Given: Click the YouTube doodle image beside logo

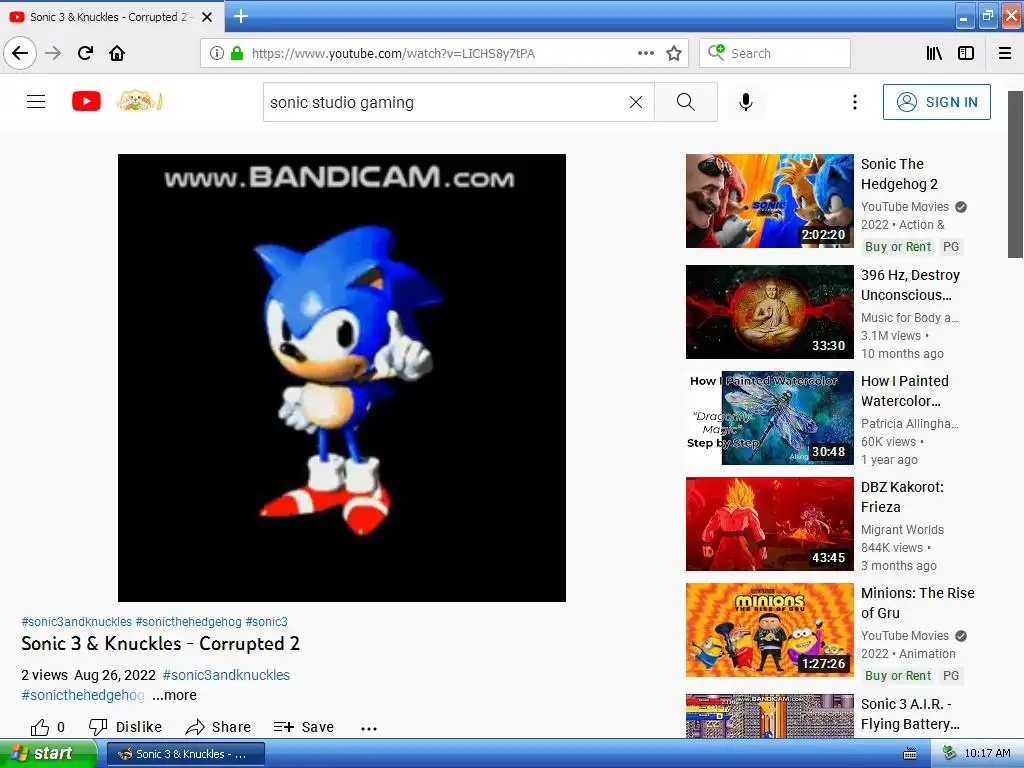Looking at the screenshot, I should click(139, 101).
